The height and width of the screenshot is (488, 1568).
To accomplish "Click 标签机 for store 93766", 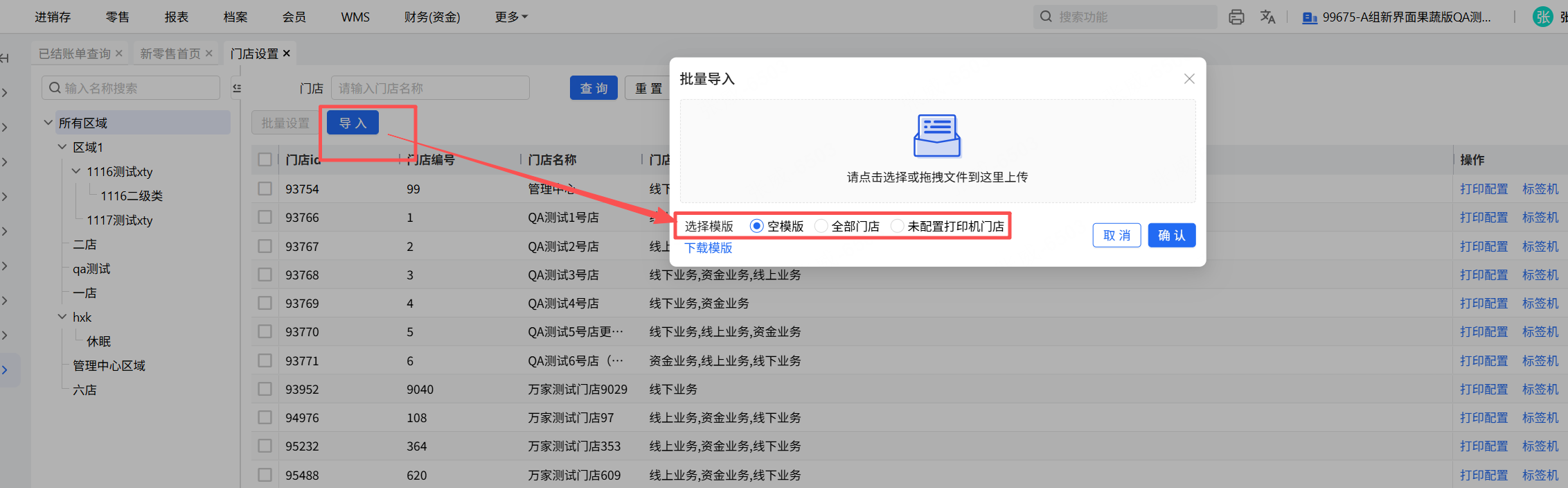I will 1540,217.
